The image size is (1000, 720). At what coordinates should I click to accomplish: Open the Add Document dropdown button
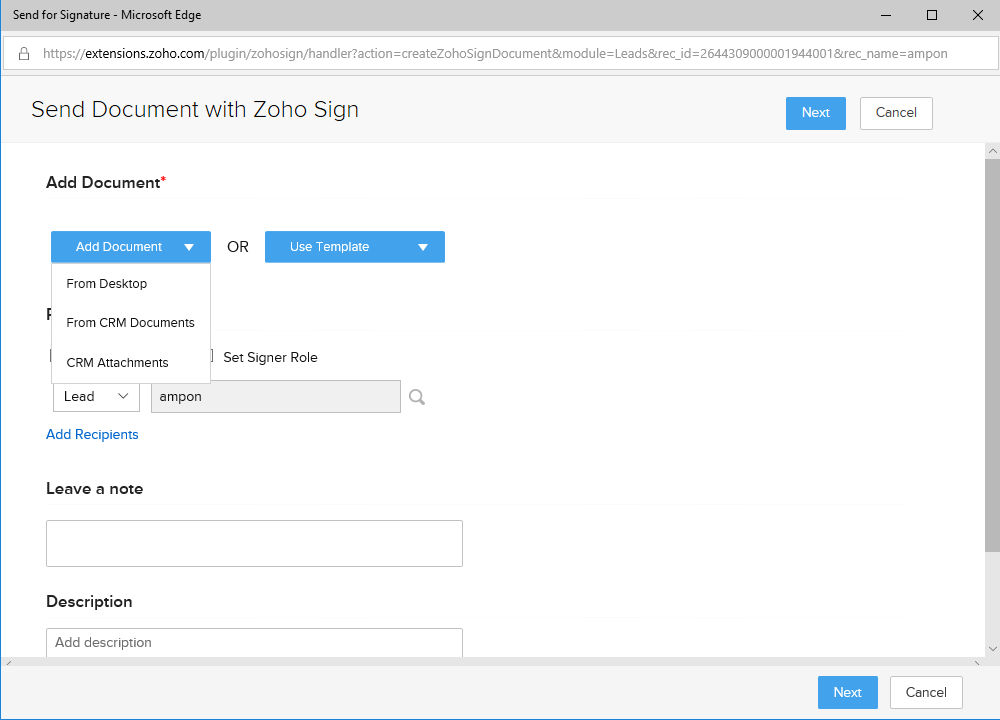tap(131, 247)
